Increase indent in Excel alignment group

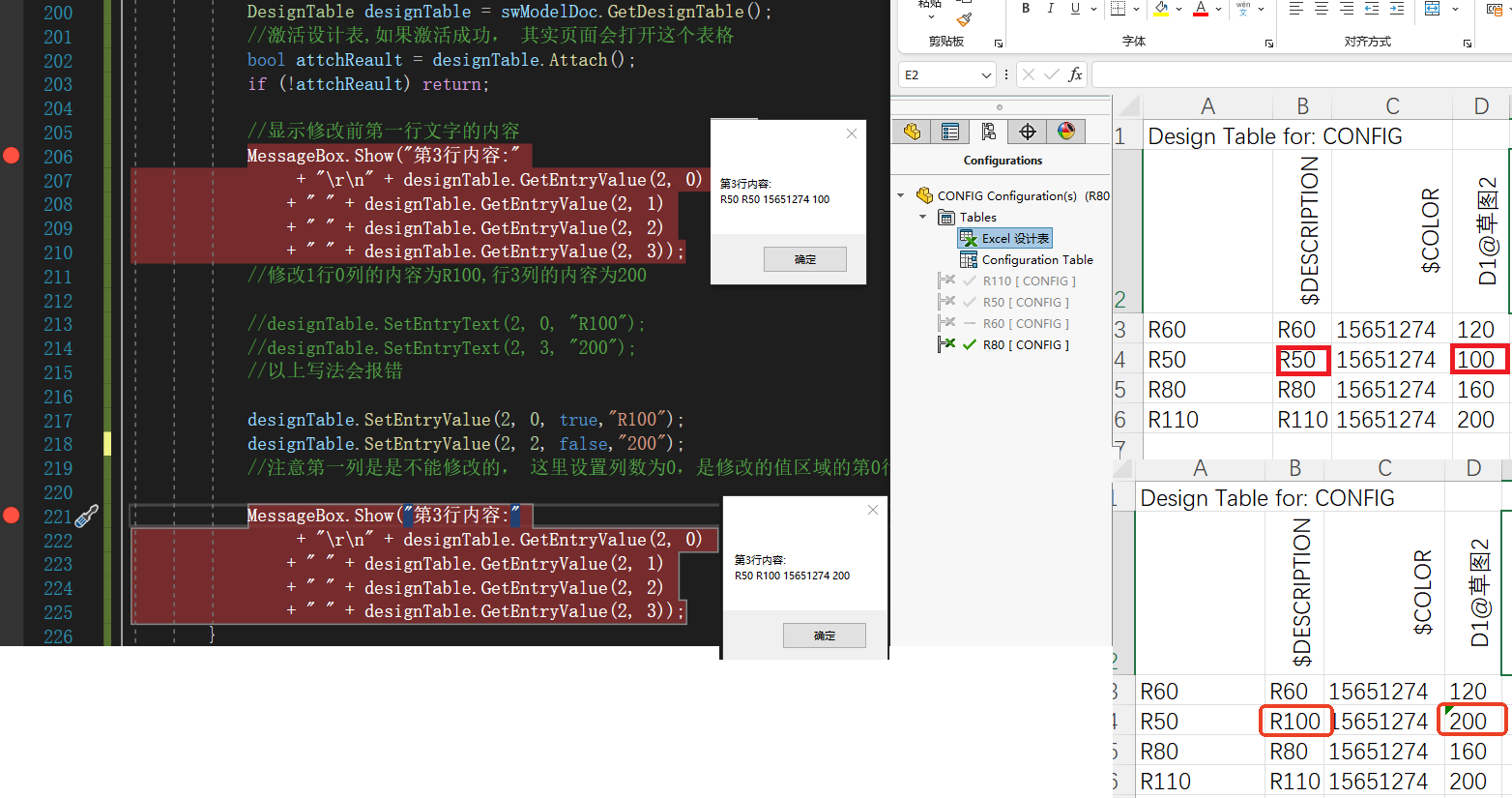[x=1397, y=8]
